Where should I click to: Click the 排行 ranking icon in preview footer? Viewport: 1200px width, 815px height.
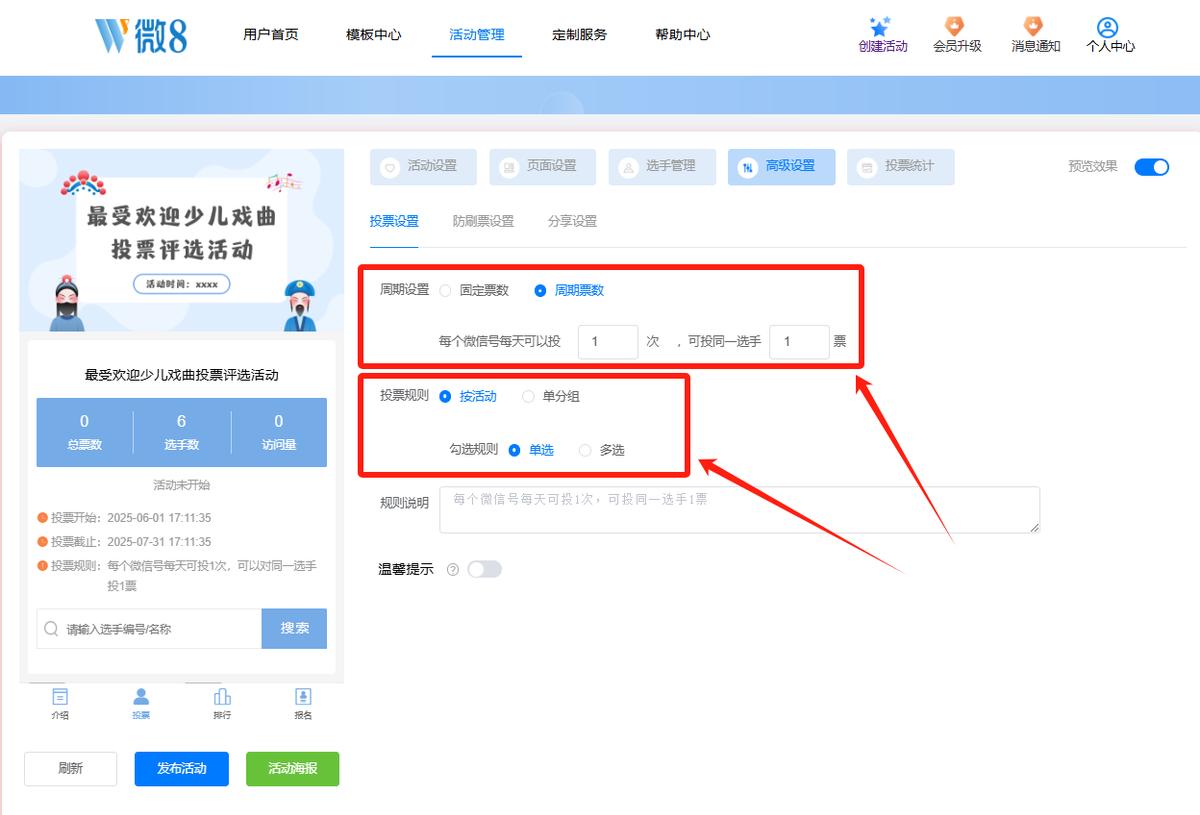[222, 697]
